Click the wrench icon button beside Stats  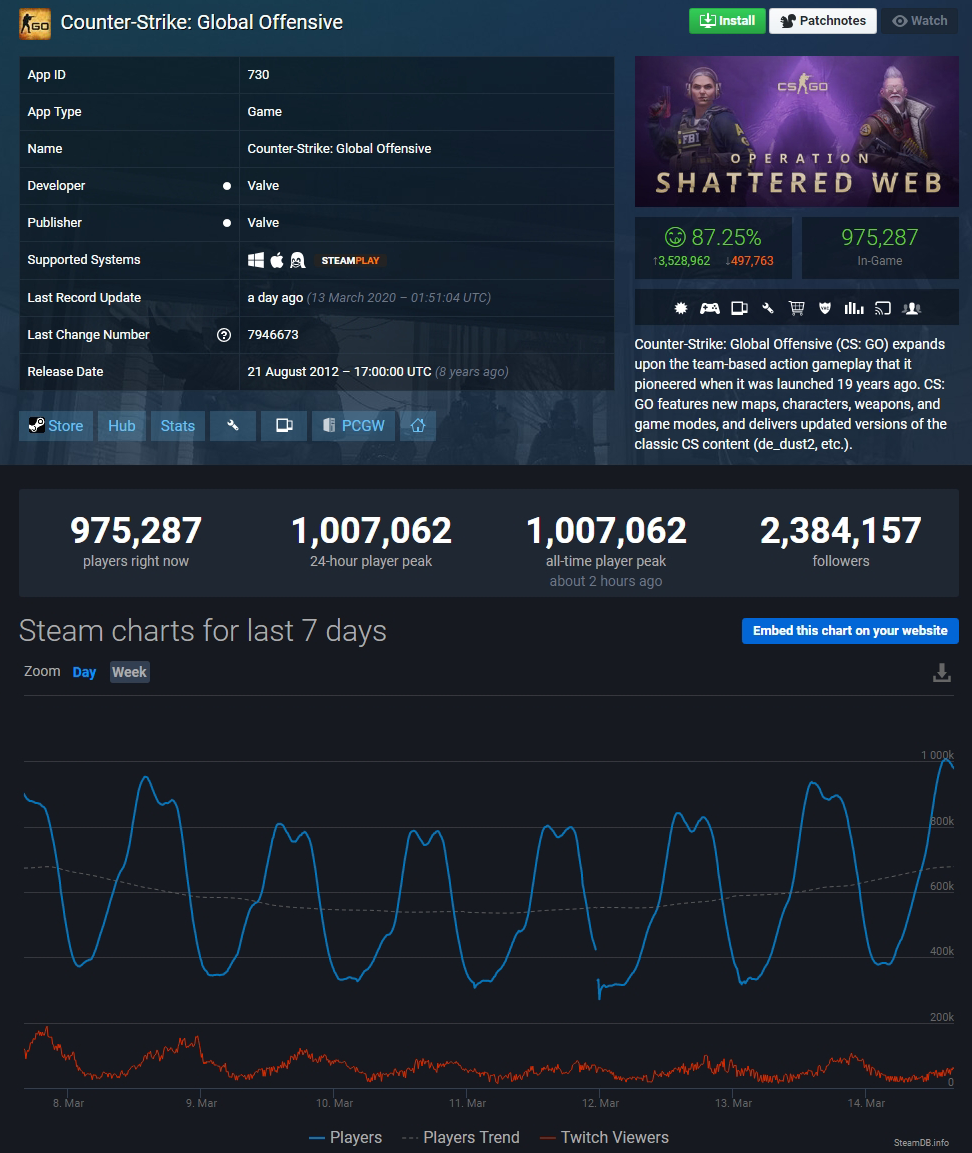tap(232, 426)
